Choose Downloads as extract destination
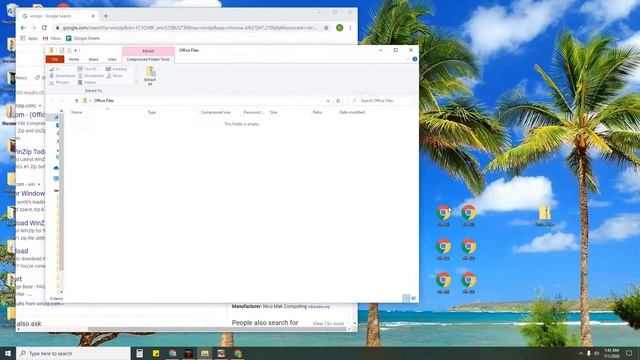The image size is (640, 360). point(62,76)
